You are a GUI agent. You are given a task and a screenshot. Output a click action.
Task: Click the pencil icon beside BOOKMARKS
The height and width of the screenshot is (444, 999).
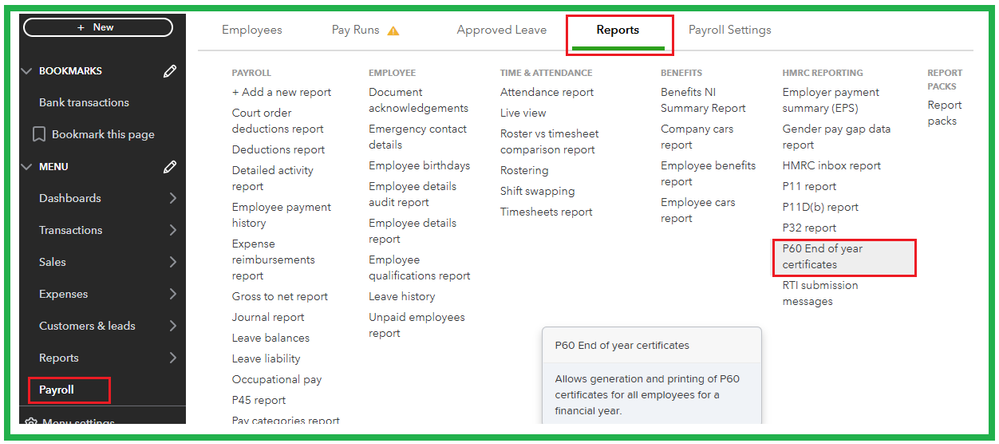(169, 71)
